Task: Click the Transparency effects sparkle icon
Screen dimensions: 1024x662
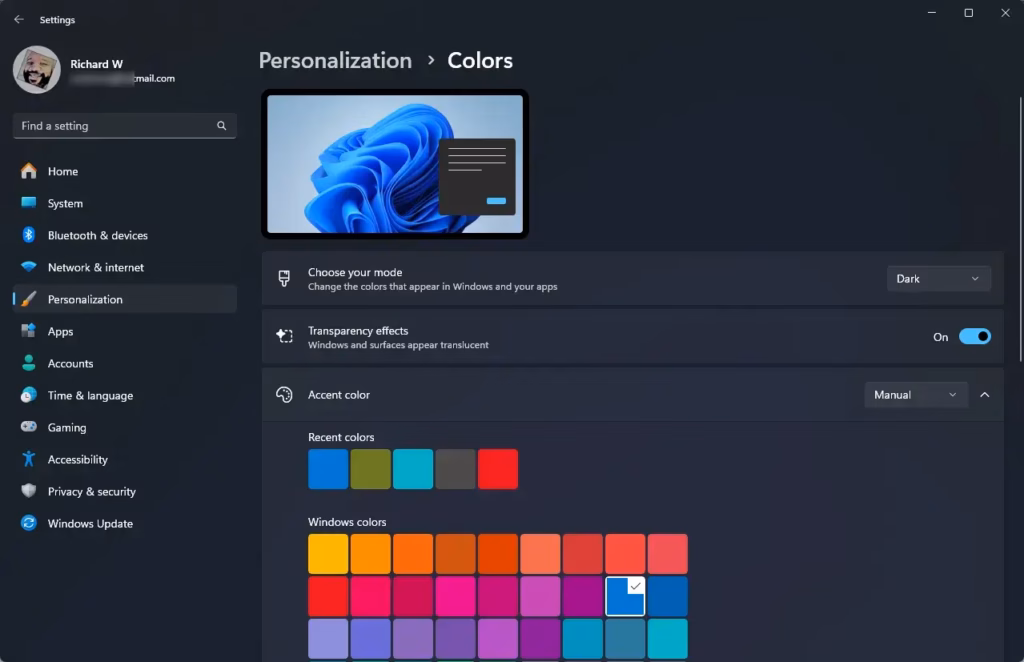Action: point(284,336)
